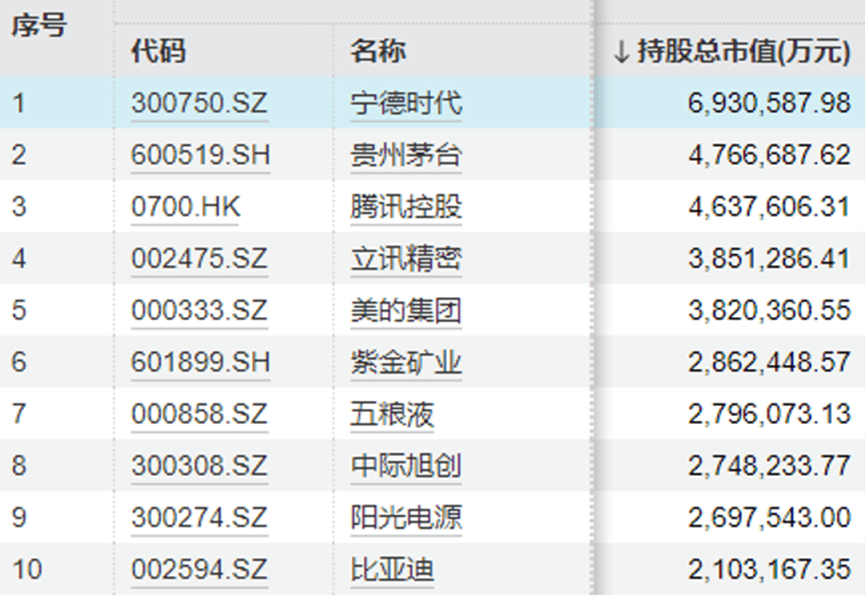Select 宁德时代 stock name
This screenshot has width=865, height=595.
pos(404,102)
